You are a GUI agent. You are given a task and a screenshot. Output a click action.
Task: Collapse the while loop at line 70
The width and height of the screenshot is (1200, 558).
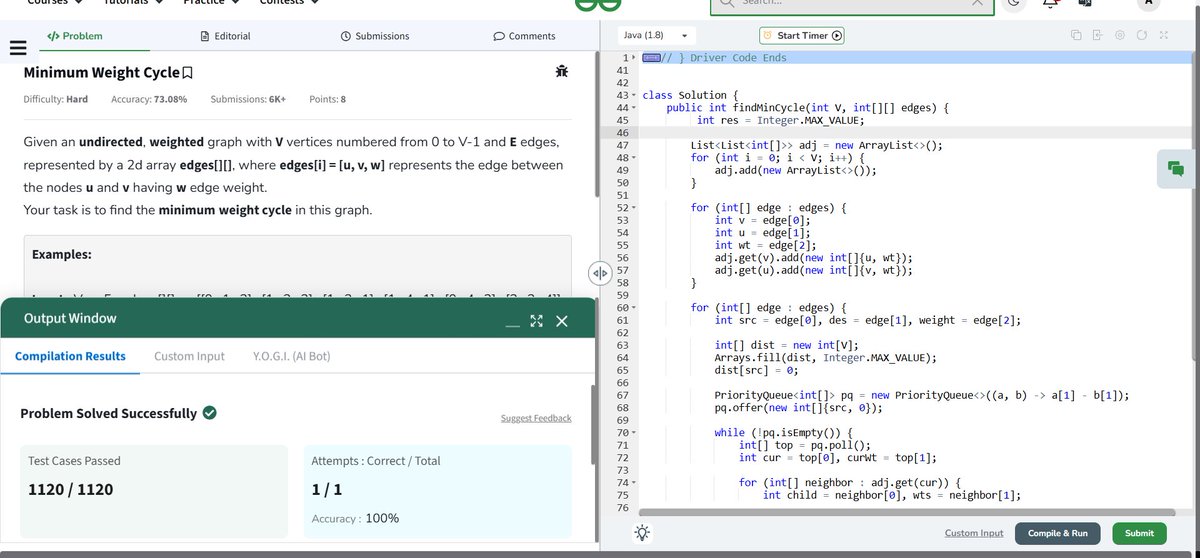(635, 433)
